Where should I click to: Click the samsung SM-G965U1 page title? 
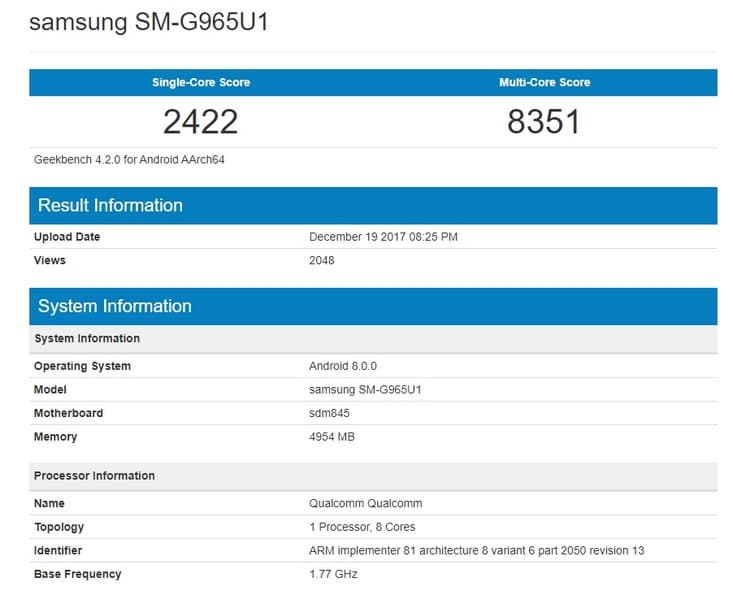(x=149, y=22)
